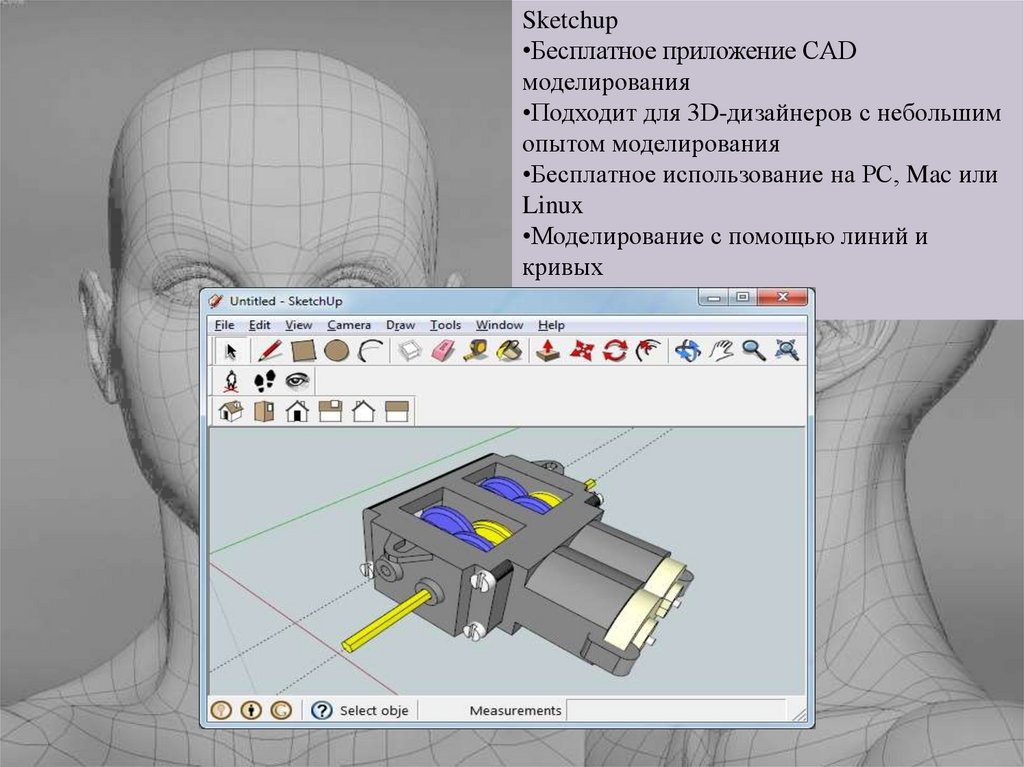Switch to the Iso standard view

point(231,411)
